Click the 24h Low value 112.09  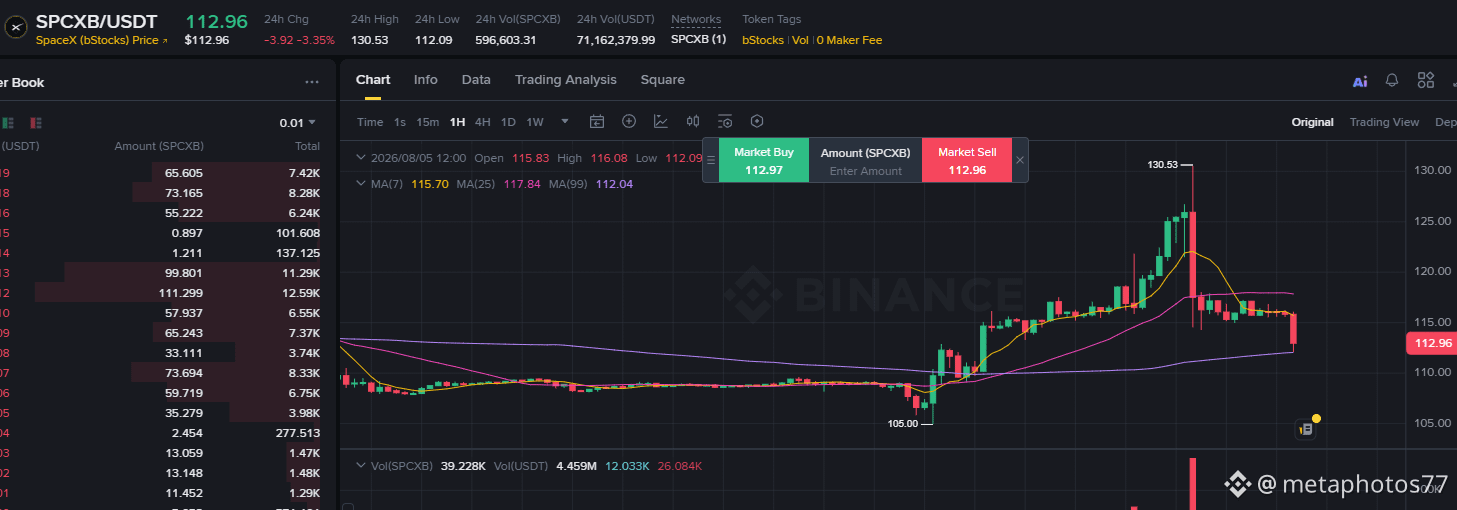click(434, 40)
